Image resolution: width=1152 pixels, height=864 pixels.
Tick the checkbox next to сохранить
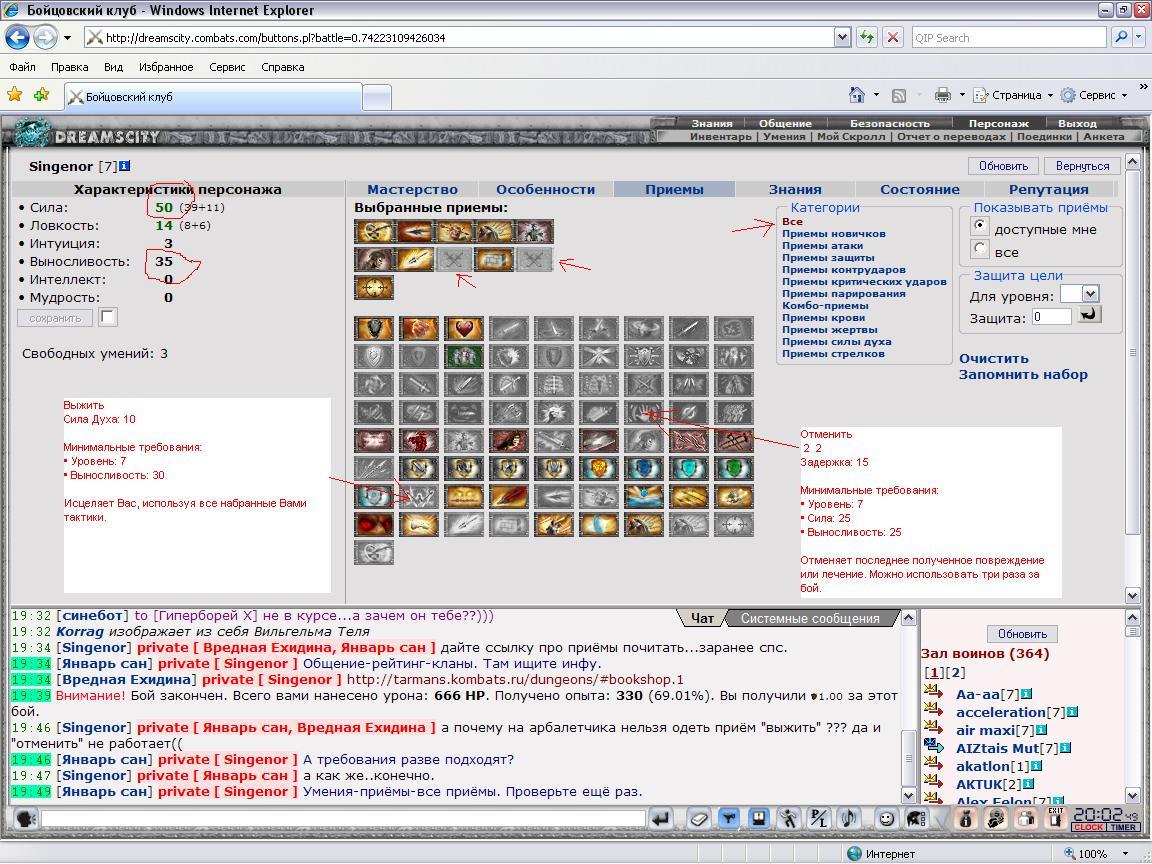pyautogui.click(x=107, y=317)
